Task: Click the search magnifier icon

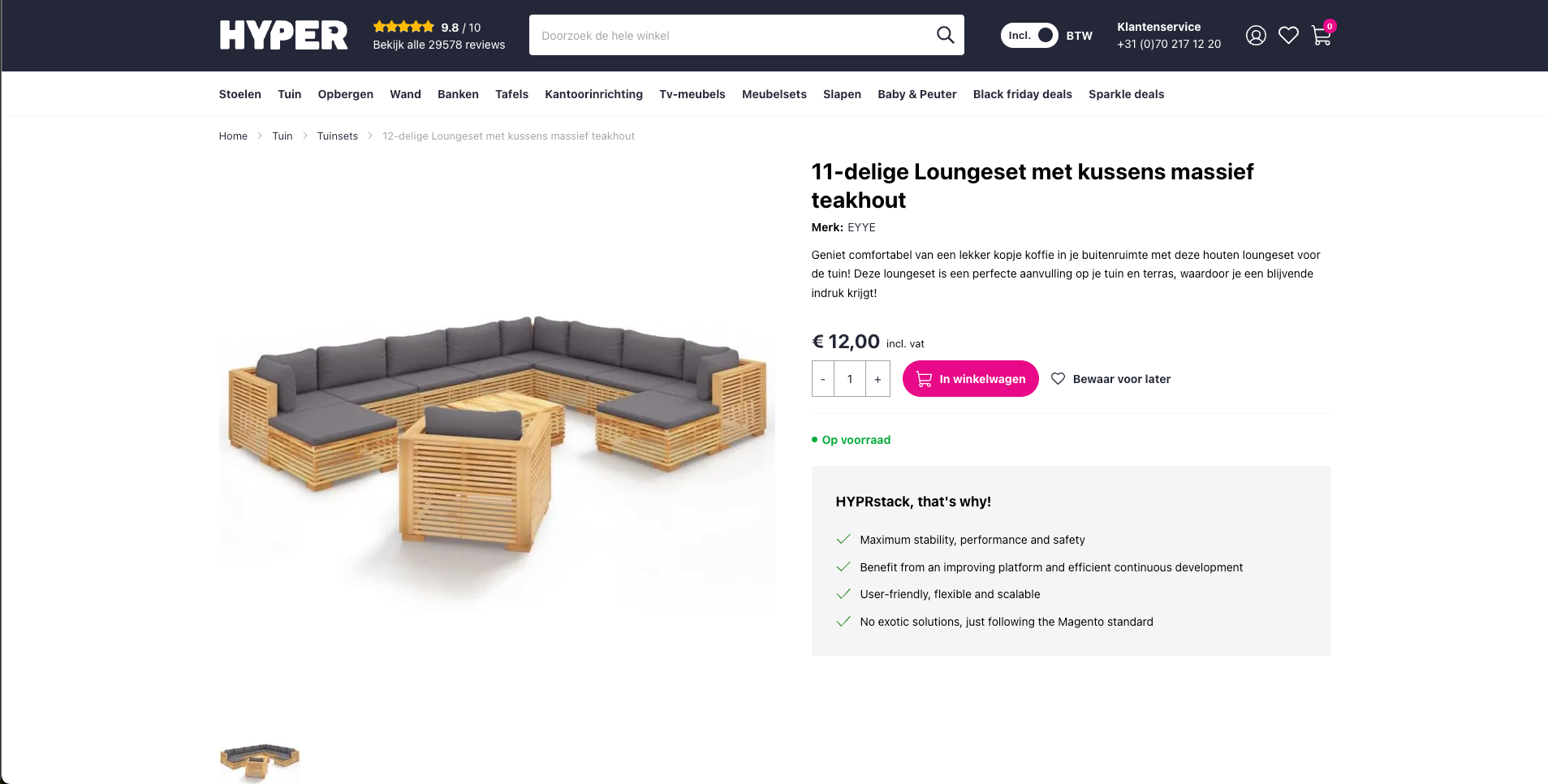Action: pyautogui.click(x=945, y=35)
